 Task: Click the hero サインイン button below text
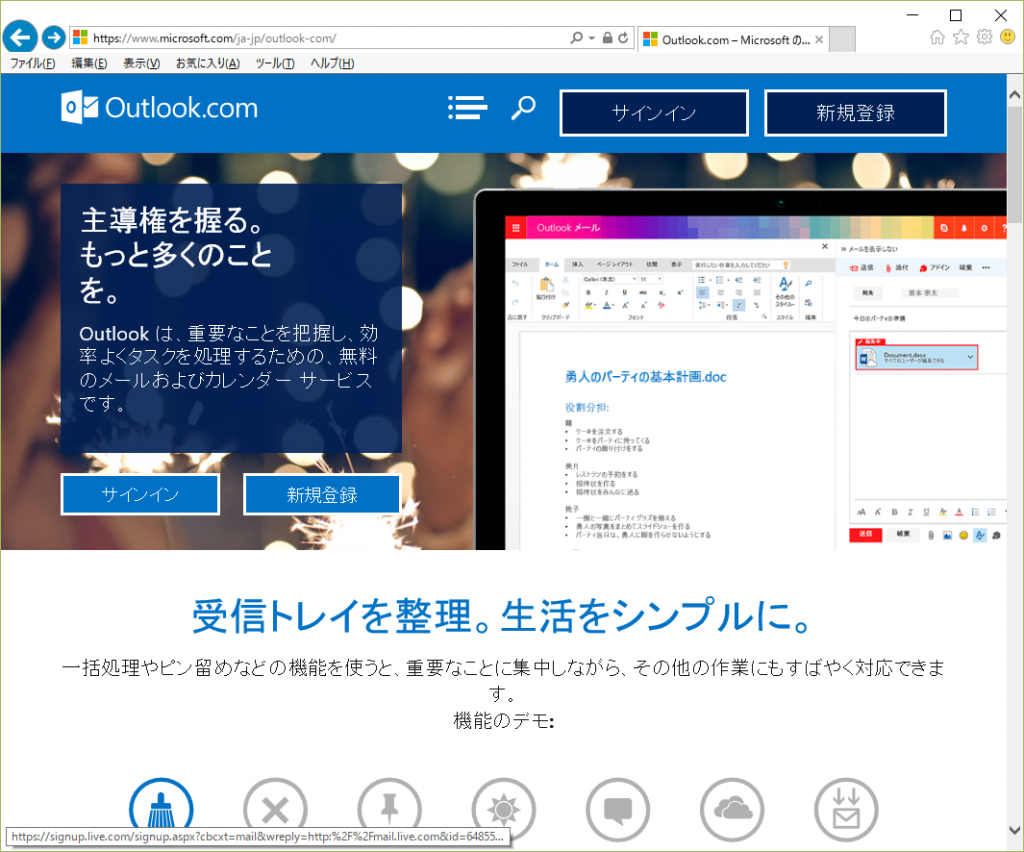point(140,494)
